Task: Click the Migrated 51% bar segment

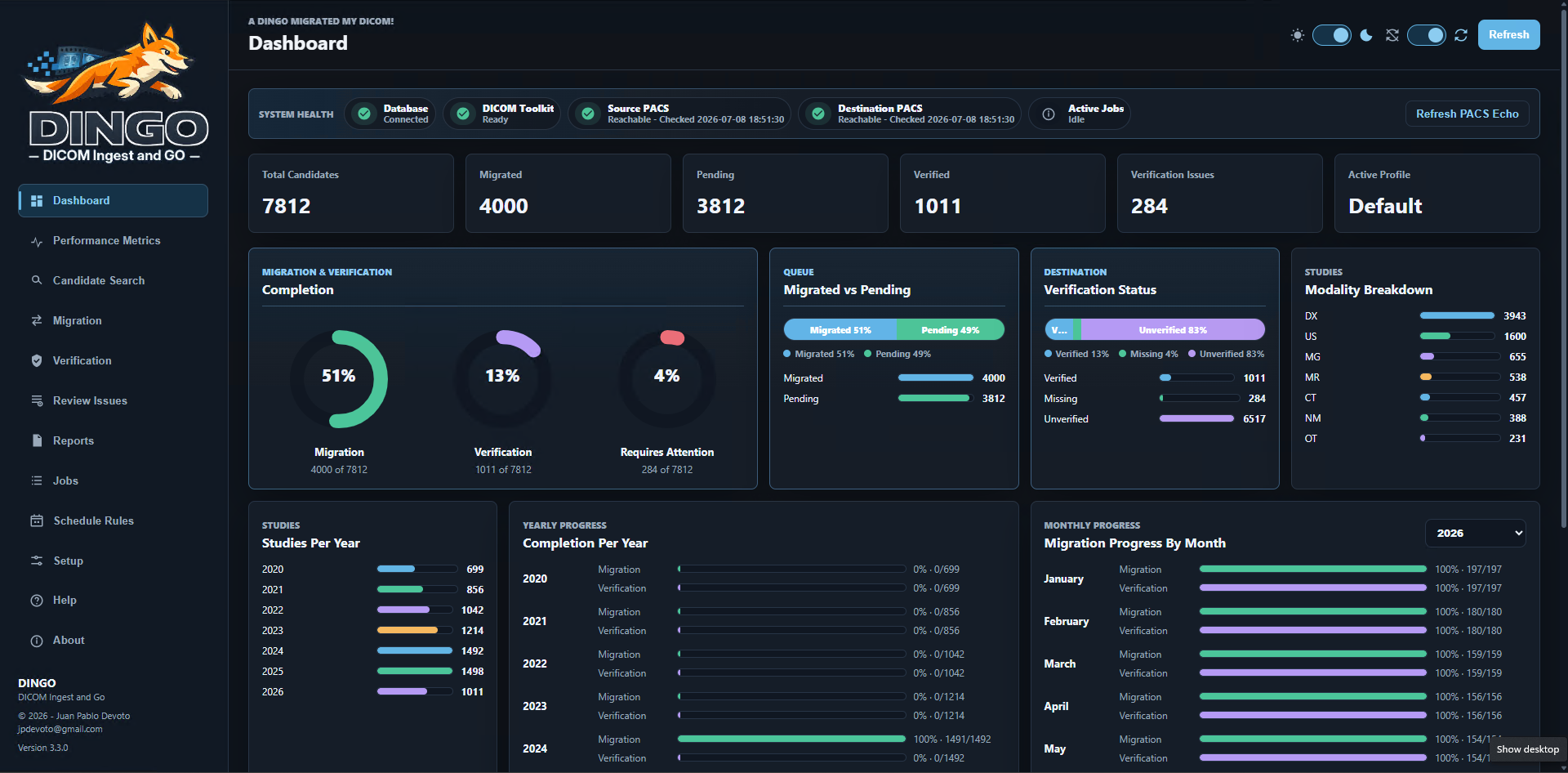Action: [840, 330]
